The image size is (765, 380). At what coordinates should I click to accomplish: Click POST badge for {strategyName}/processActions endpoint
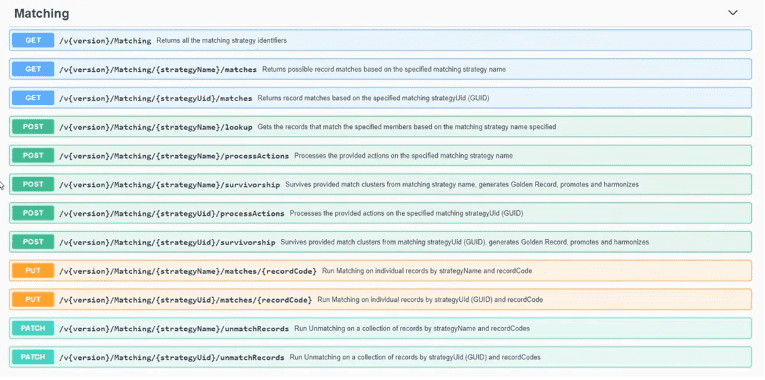coord(33,156)
